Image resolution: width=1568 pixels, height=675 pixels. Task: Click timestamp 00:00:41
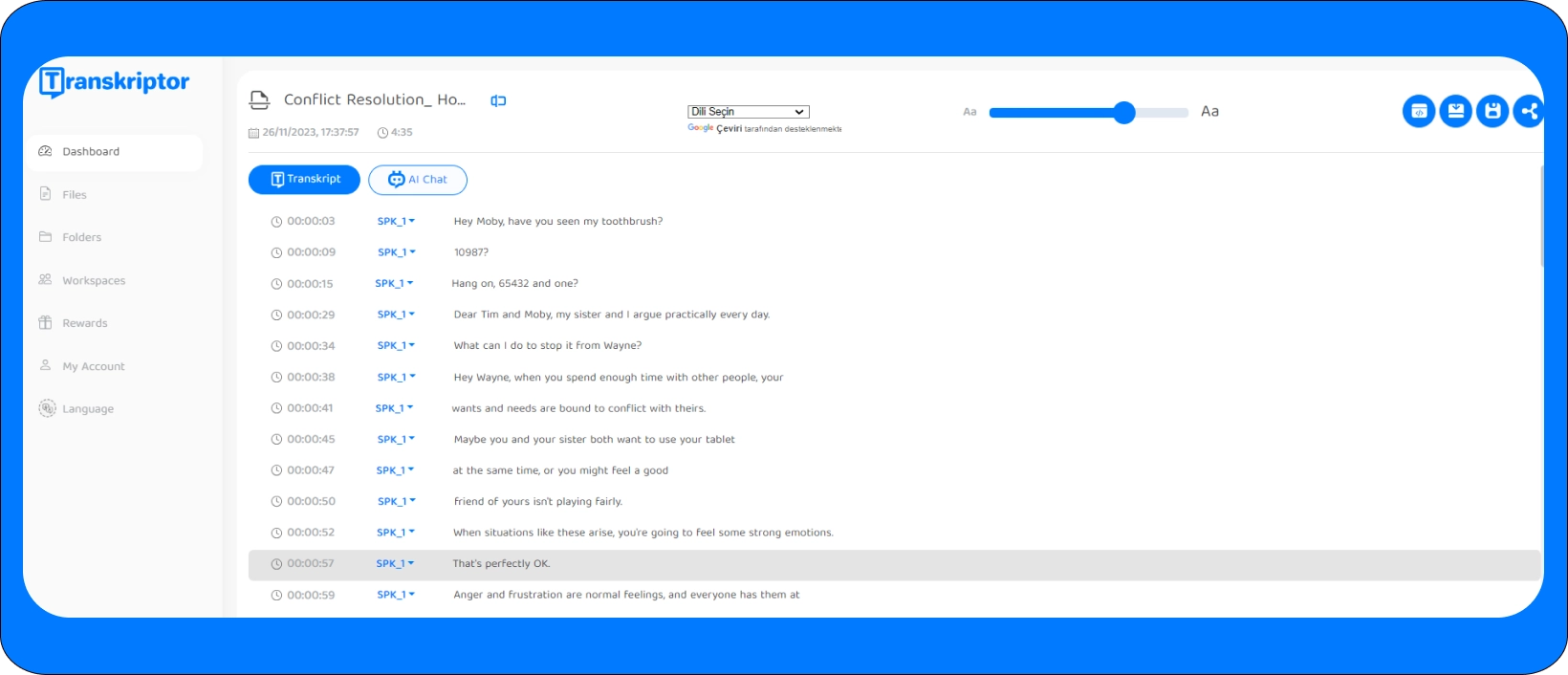[x=302, y=408]
